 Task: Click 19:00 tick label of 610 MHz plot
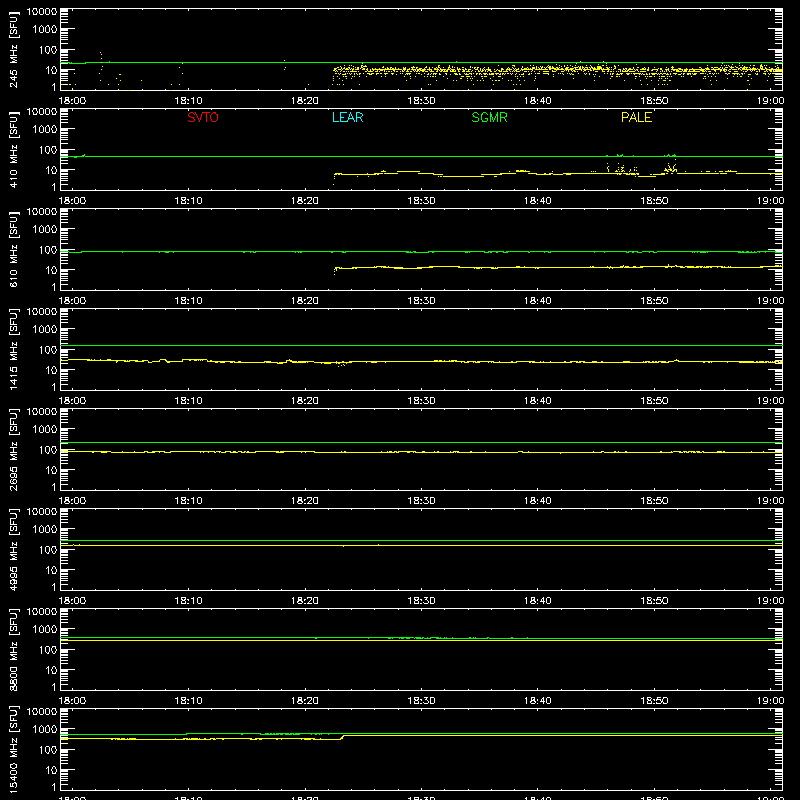coord(770,301)
